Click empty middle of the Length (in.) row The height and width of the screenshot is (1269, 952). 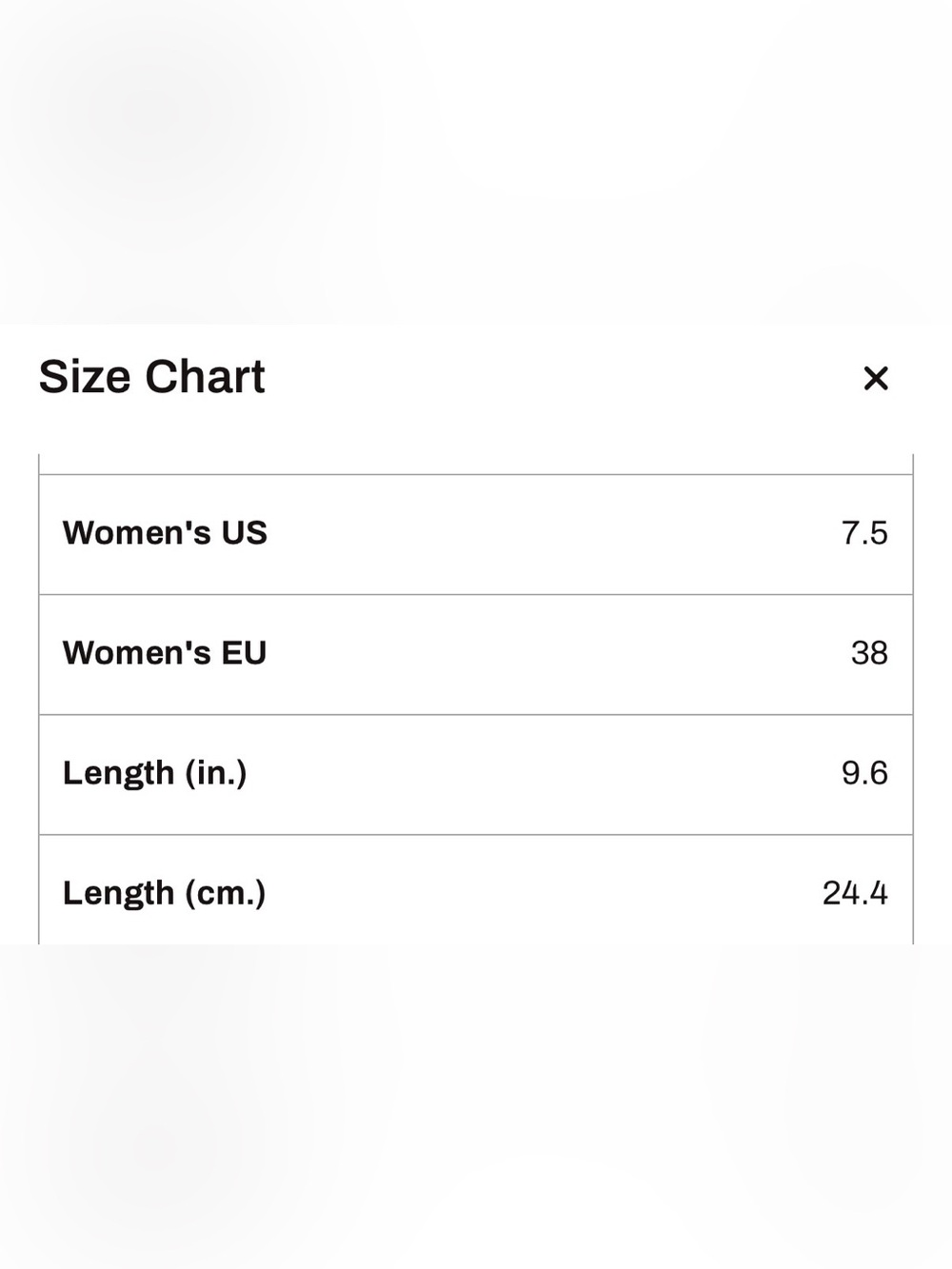click(x=543, y=774)
